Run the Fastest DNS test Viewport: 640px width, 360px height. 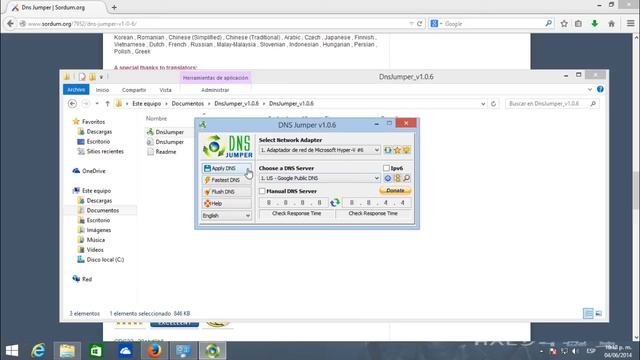(227, 180)
